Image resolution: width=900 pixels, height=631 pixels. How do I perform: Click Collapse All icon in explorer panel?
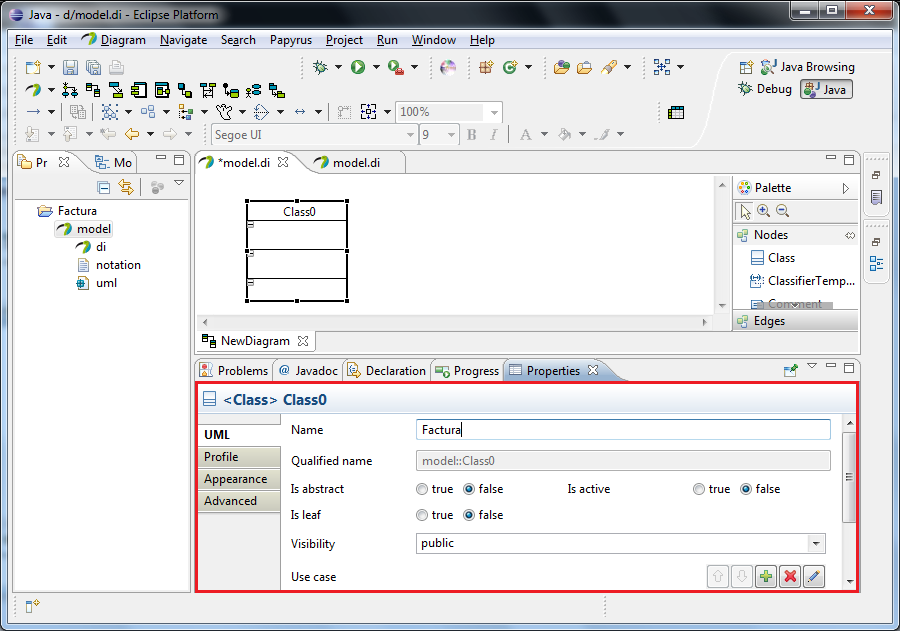[x=104, y=187]
